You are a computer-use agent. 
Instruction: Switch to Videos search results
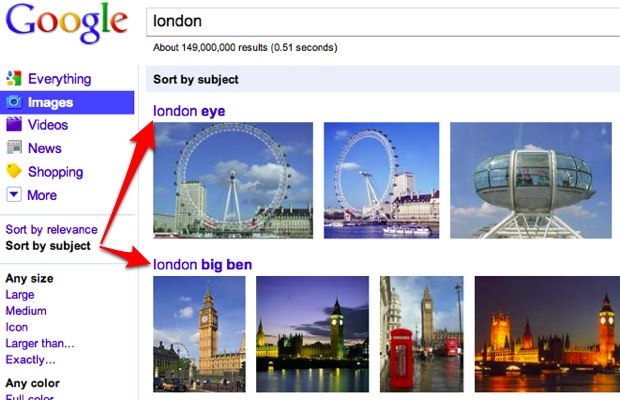pyautogui.click(x=48, y=125)
